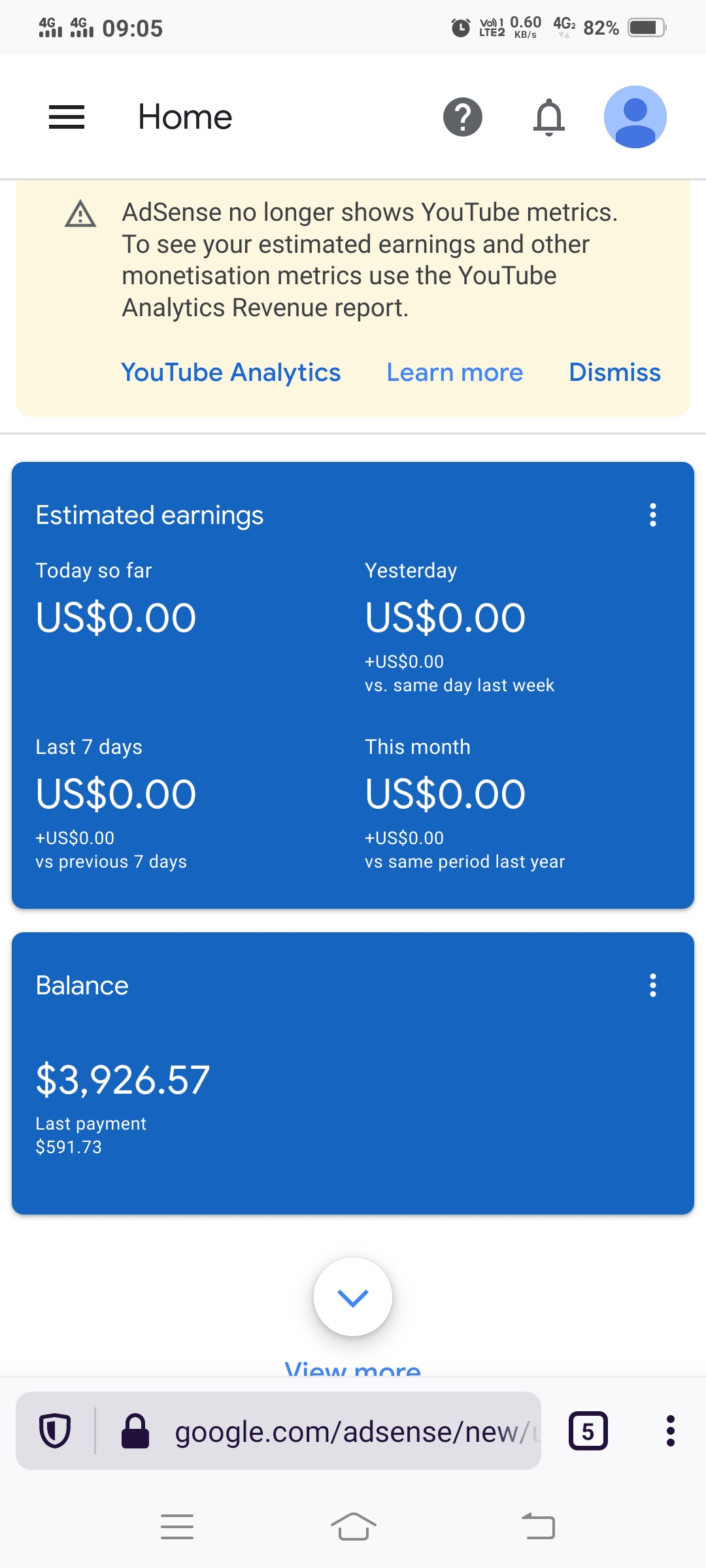Tap the $3,926.57 balance amount
The width and height of the screenshot is (706, 1568).
tap(123, 1080)
